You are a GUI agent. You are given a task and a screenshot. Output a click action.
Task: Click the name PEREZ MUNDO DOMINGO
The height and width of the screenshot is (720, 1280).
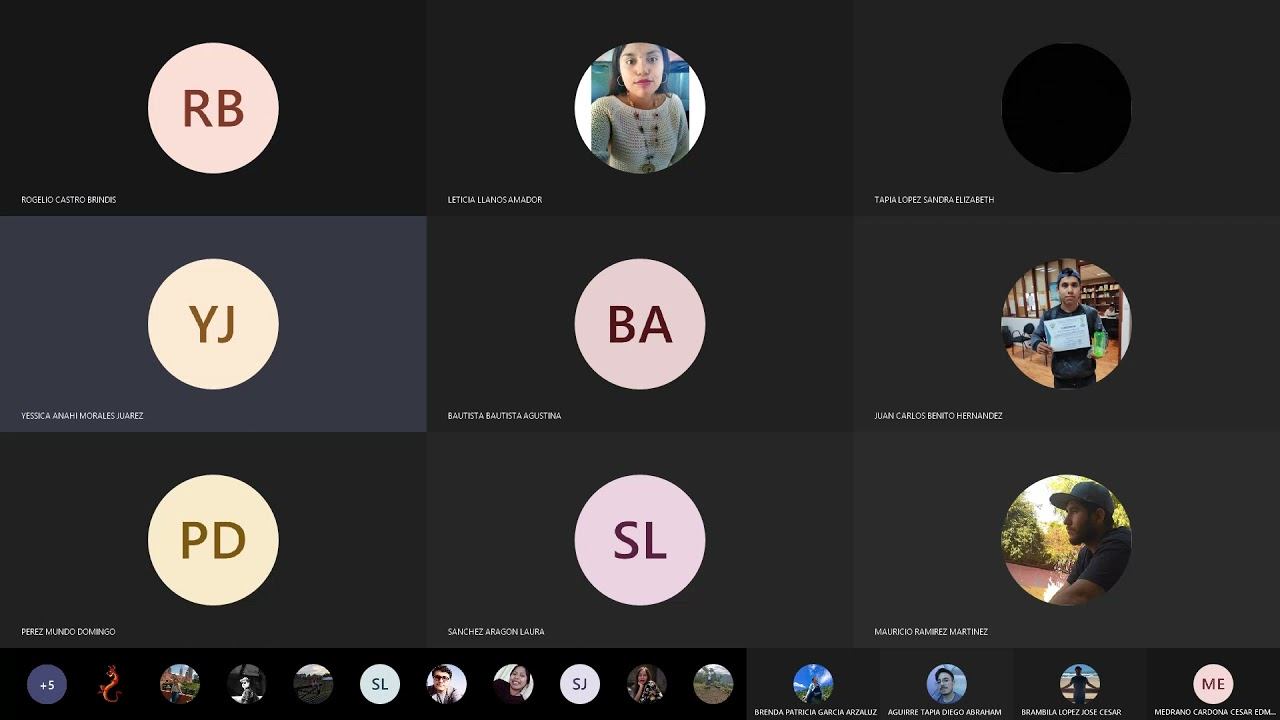[68, 632]
